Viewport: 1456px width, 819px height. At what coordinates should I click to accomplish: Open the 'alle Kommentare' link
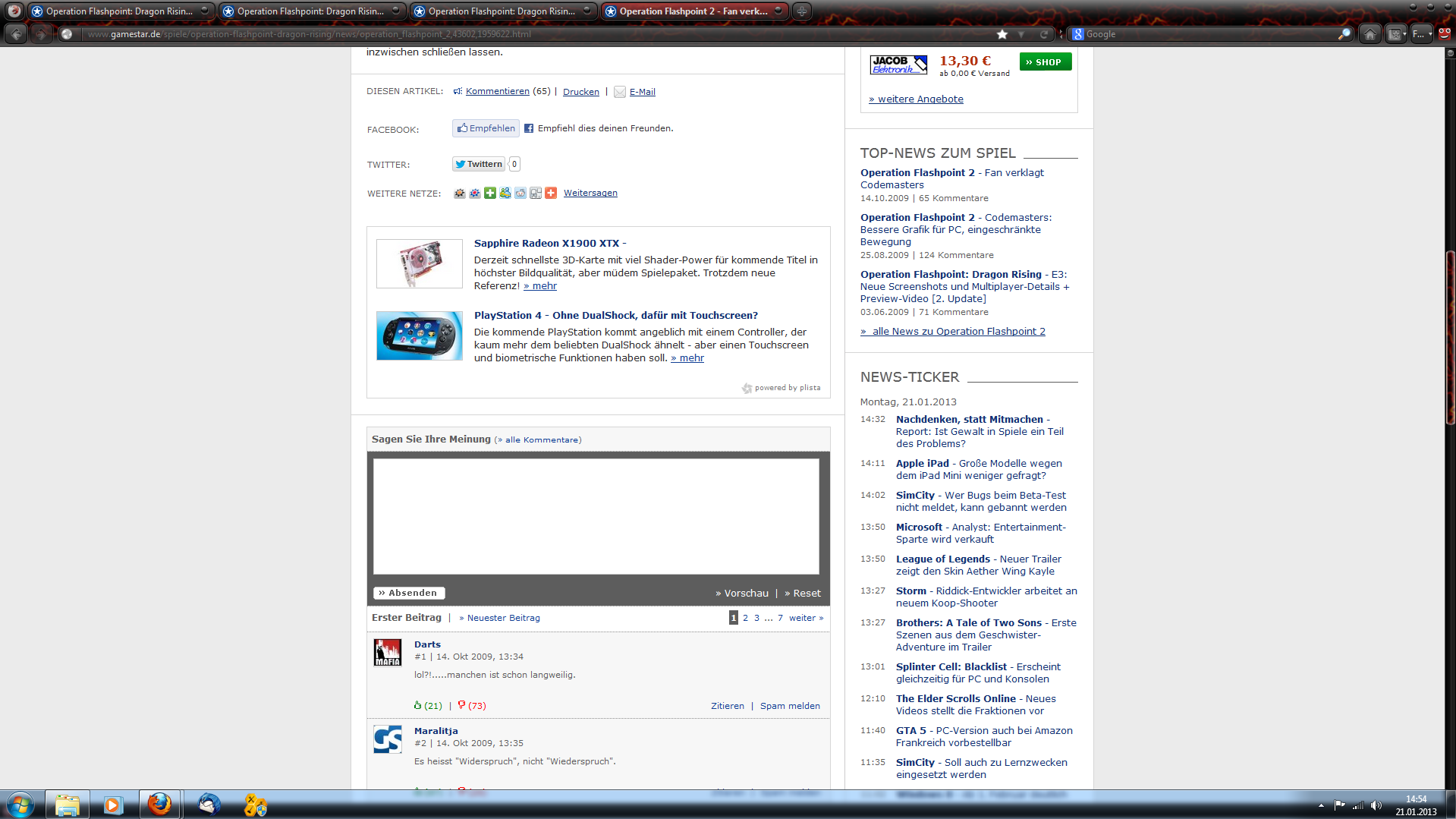point(539,439)
